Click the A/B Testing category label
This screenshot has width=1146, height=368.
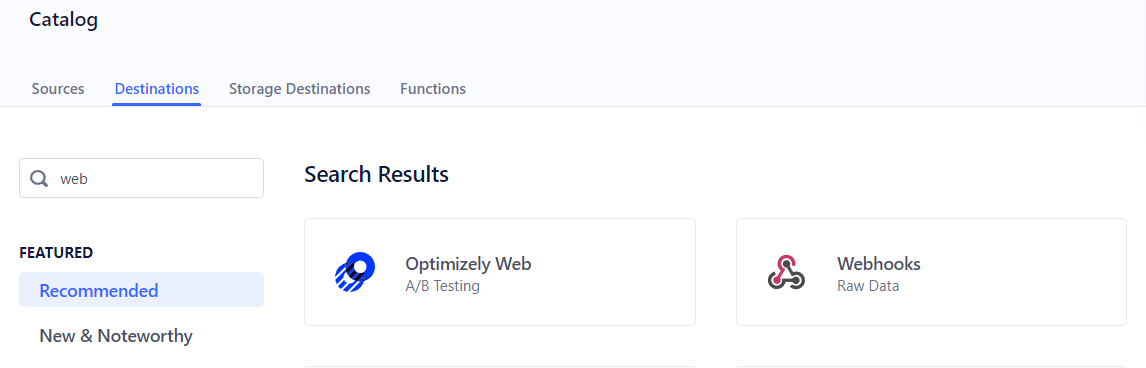coord(442,286)
